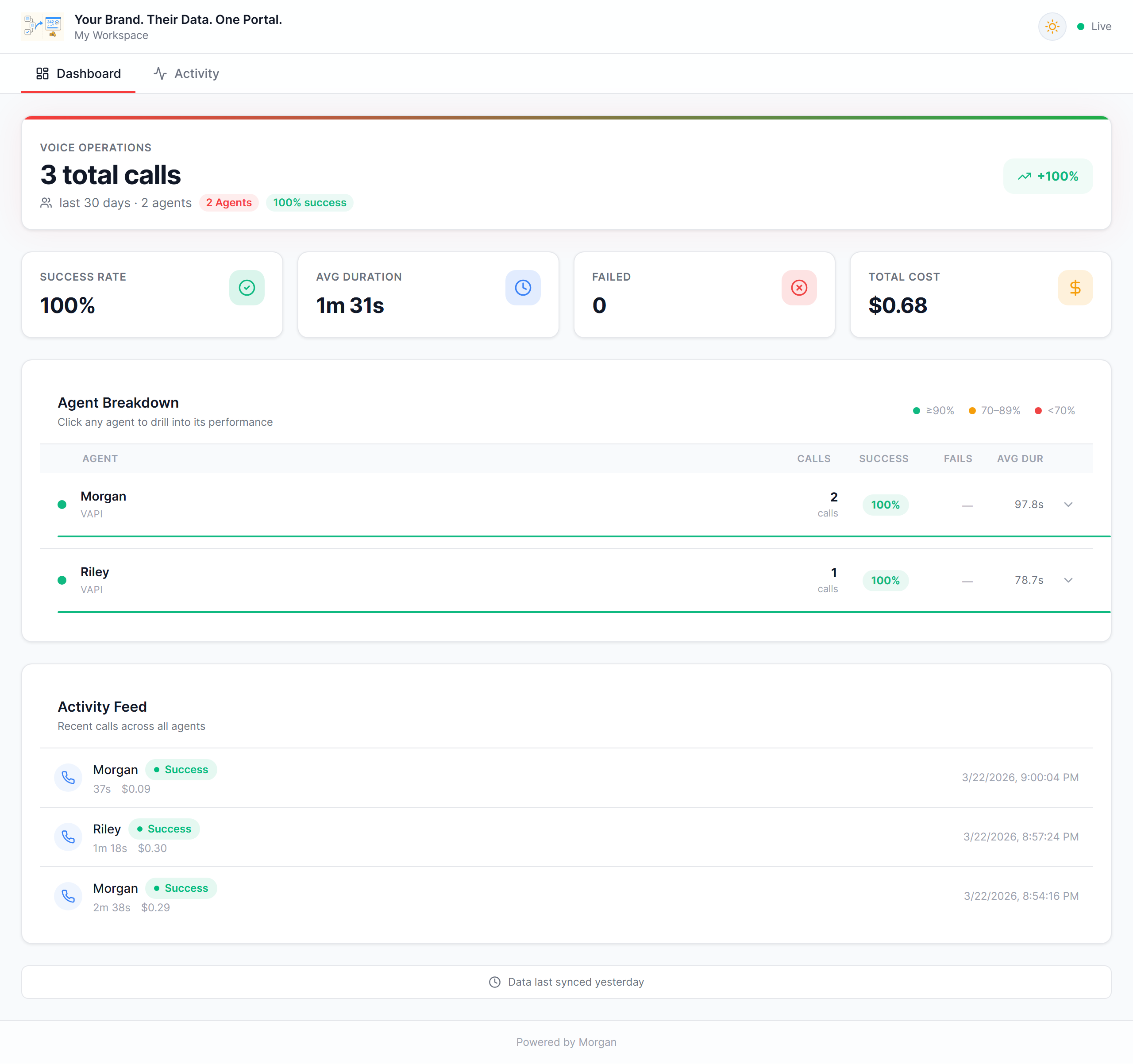Click the green check Success Rate icon
The height and width of the screenshot is (1064, 1133).
pos(247,288)
